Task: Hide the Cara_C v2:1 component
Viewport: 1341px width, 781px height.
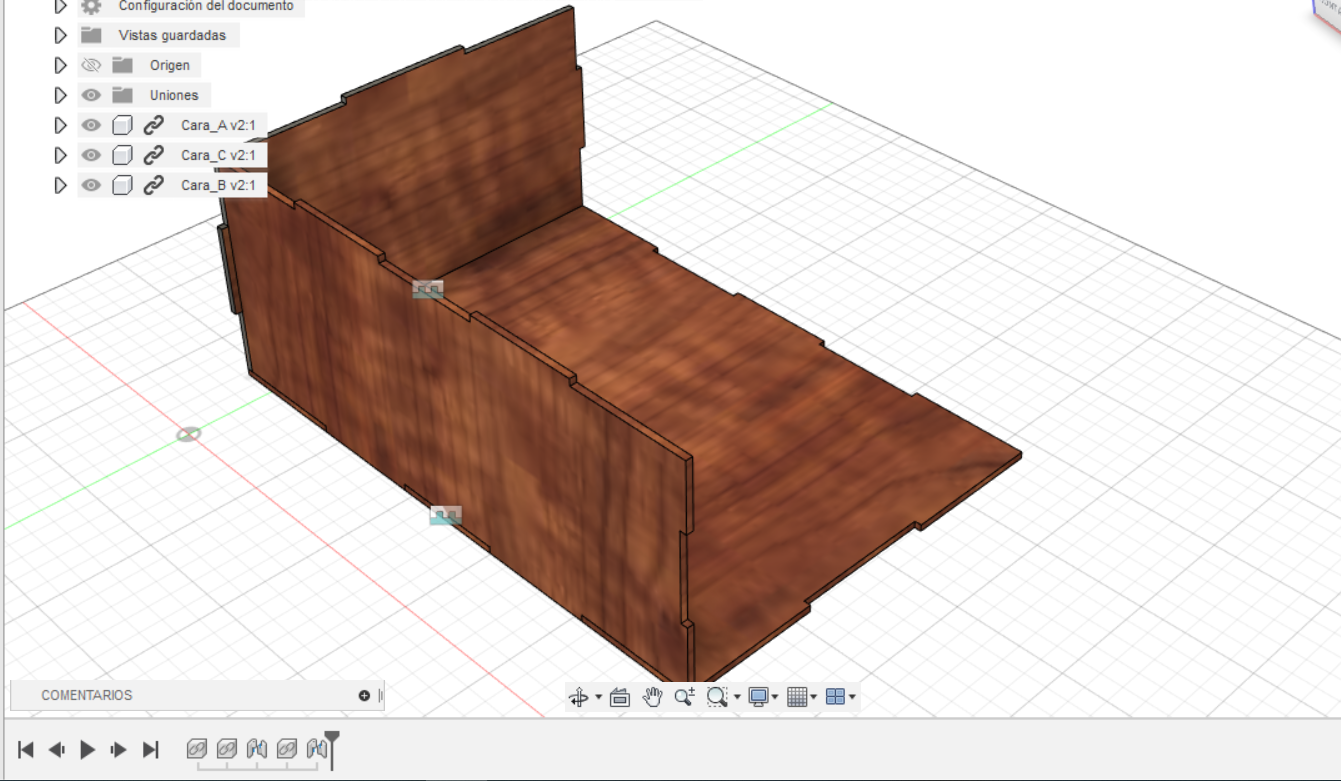Action: click(91, 155)
